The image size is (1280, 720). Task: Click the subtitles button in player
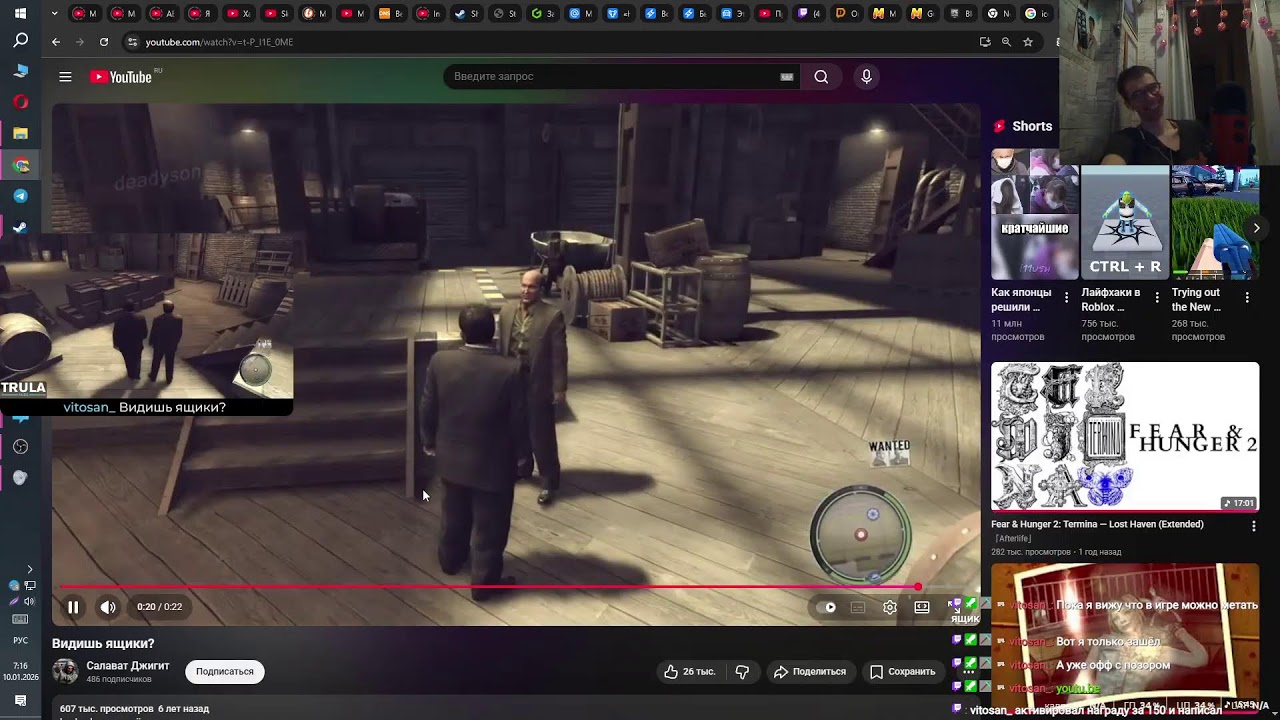click(858, 607)
